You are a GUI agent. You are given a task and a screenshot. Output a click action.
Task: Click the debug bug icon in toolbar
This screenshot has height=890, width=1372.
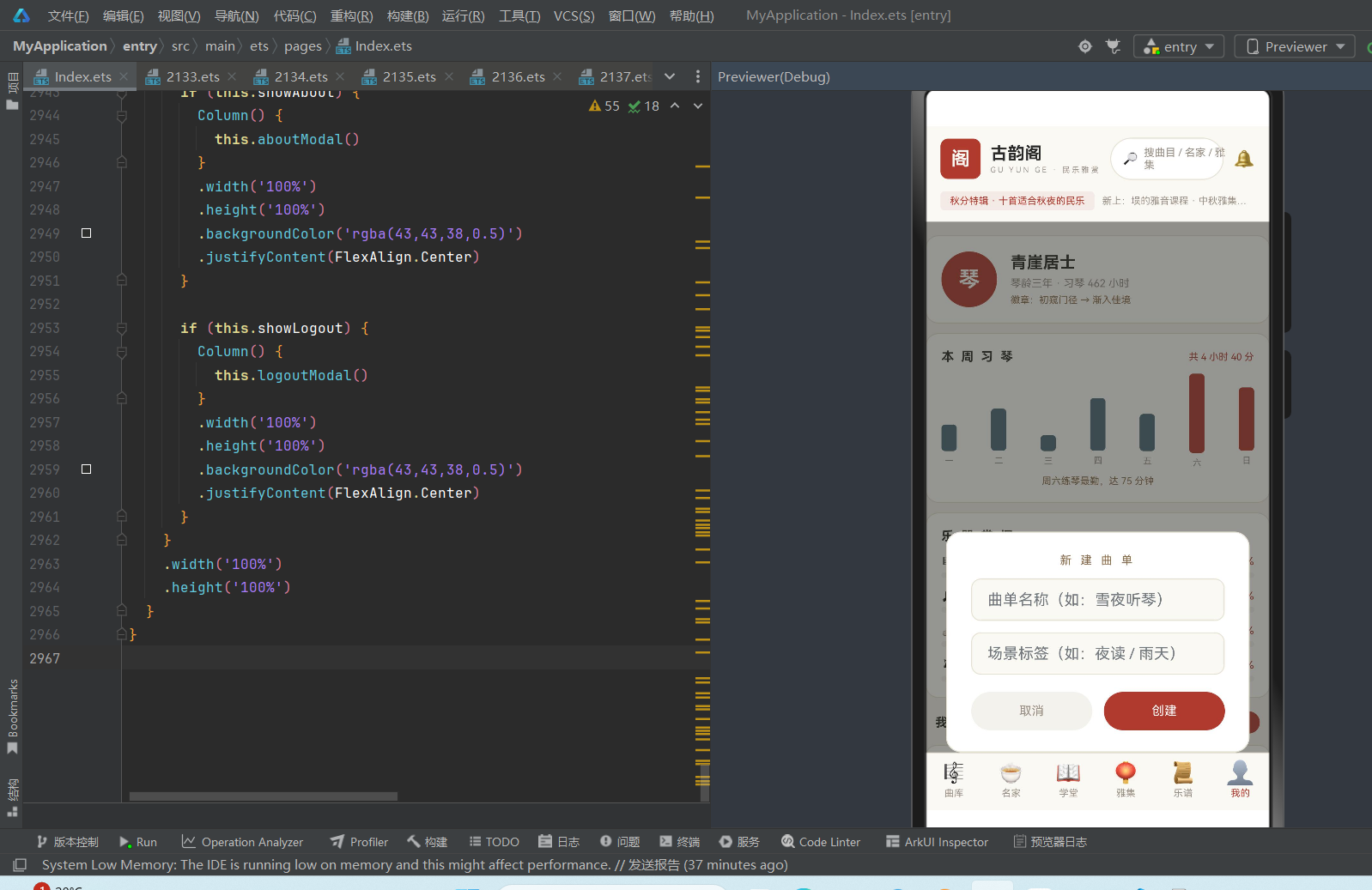(x=1114, y=46)
